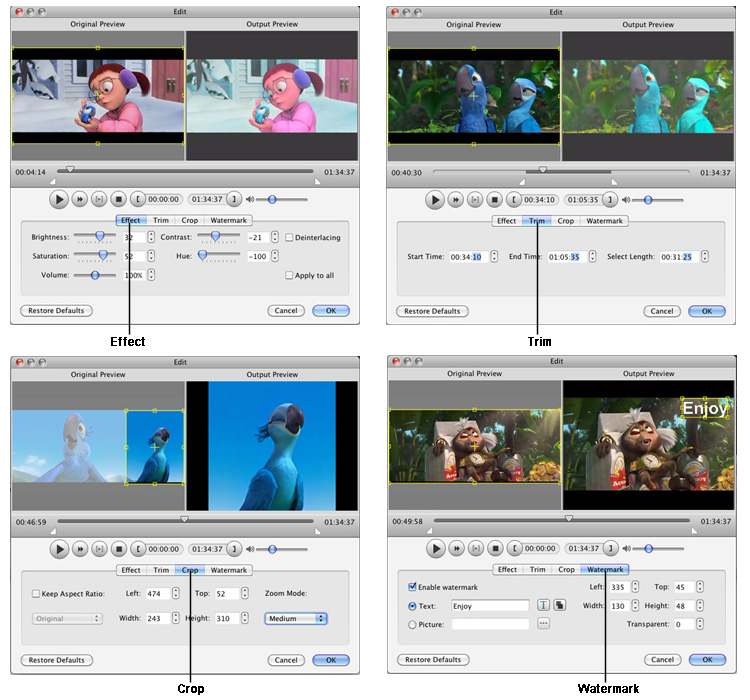Switch to Watermark tab in Effect window
This screenshot has height=700, width=750.
pos(229,220)
